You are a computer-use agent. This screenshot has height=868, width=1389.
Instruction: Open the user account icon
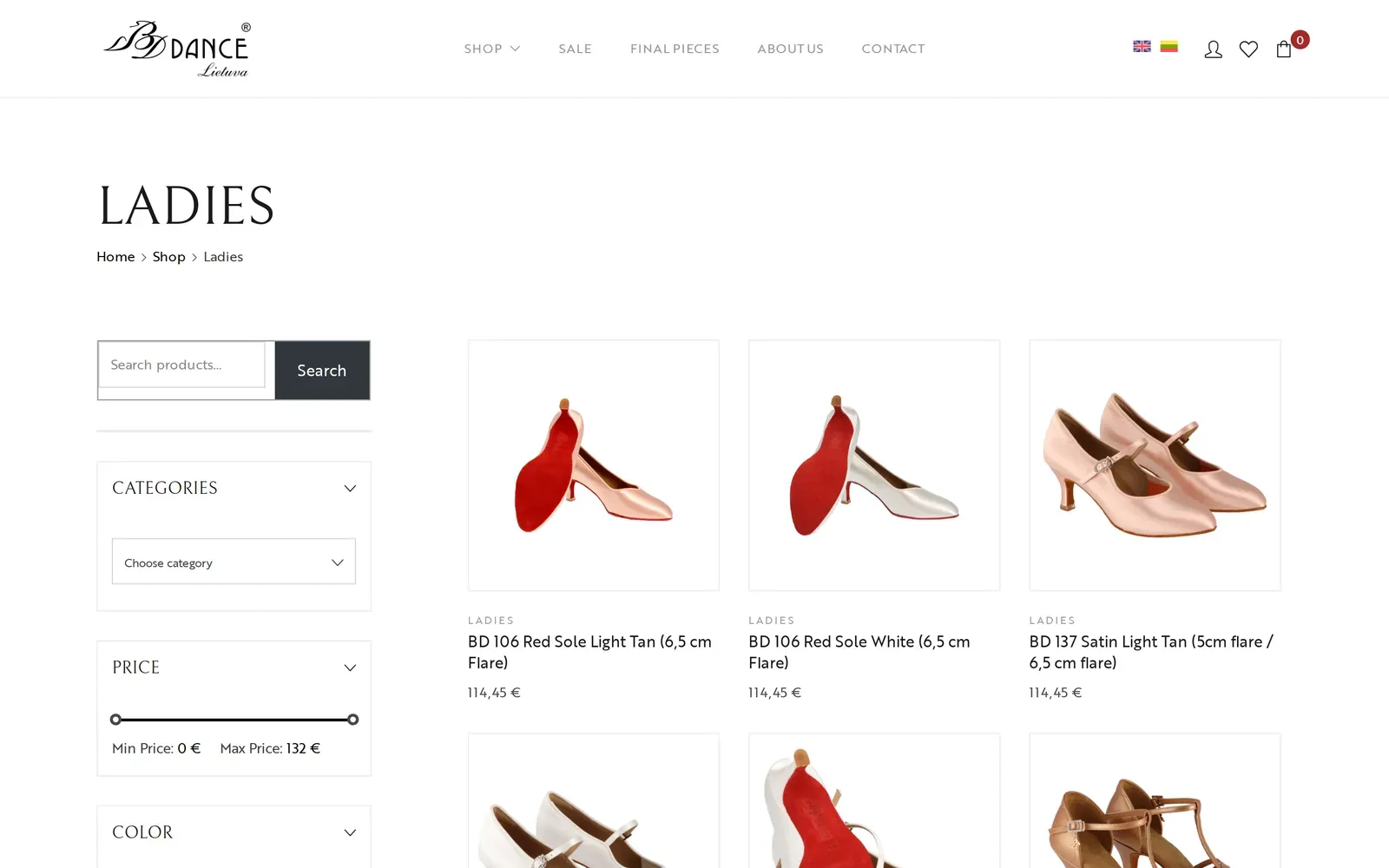(x=1213, y=49)
